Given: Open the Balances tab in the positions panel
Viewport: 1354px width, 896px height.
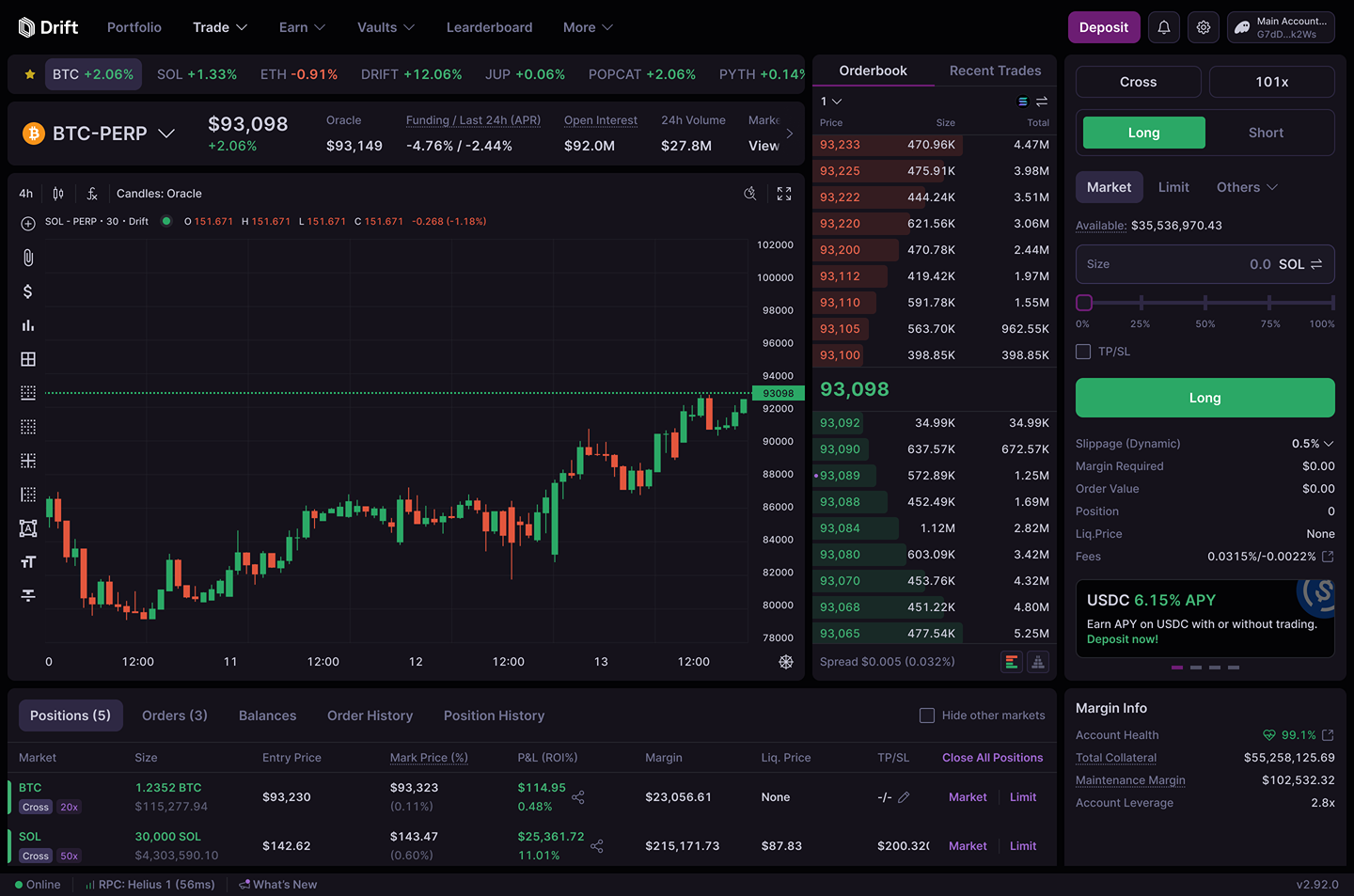Looking at the screenshot, I should 267,715.
